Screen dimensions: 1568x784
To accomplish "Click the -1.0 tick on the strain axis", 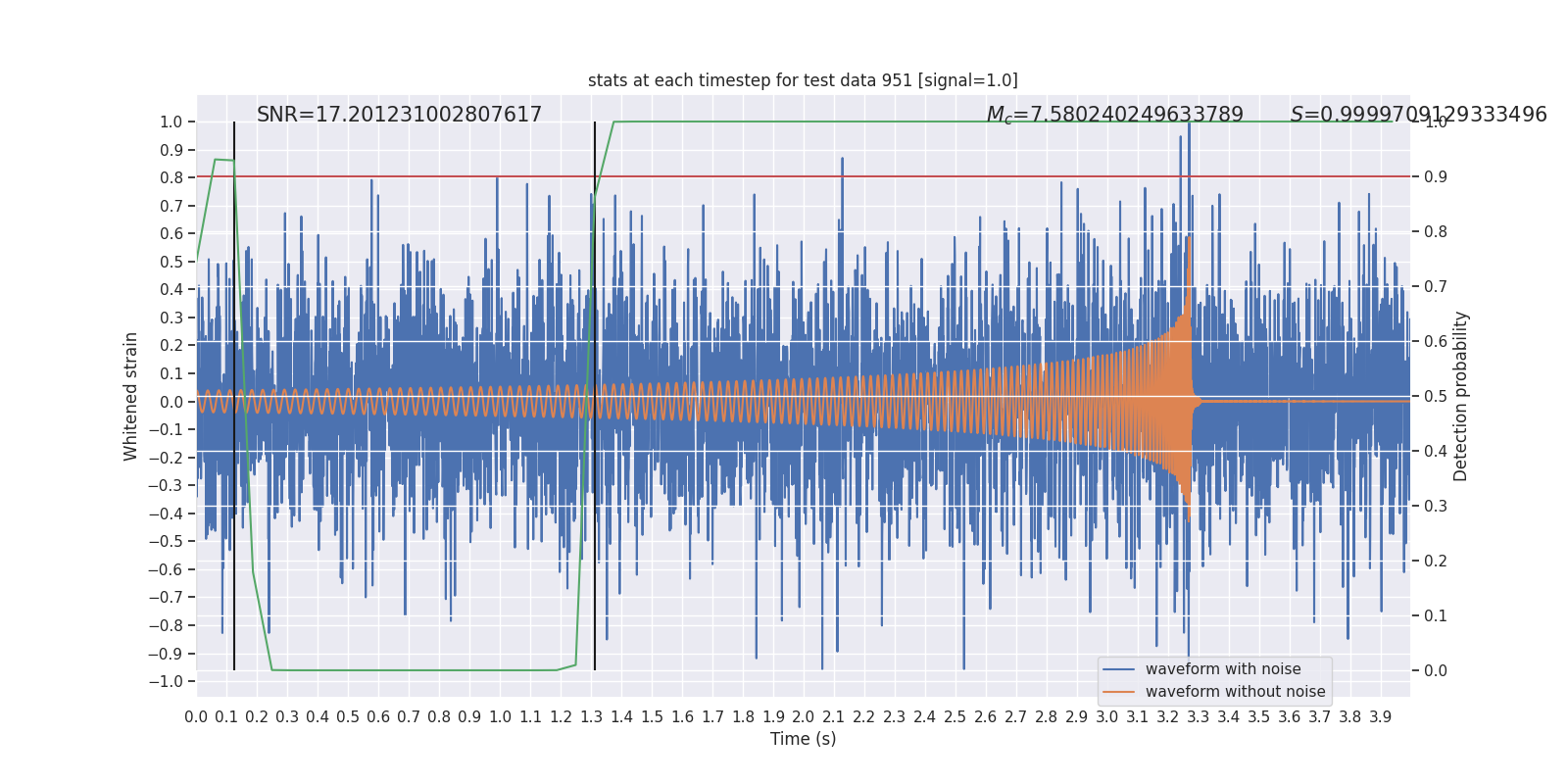I will click(x=170, y=682).
